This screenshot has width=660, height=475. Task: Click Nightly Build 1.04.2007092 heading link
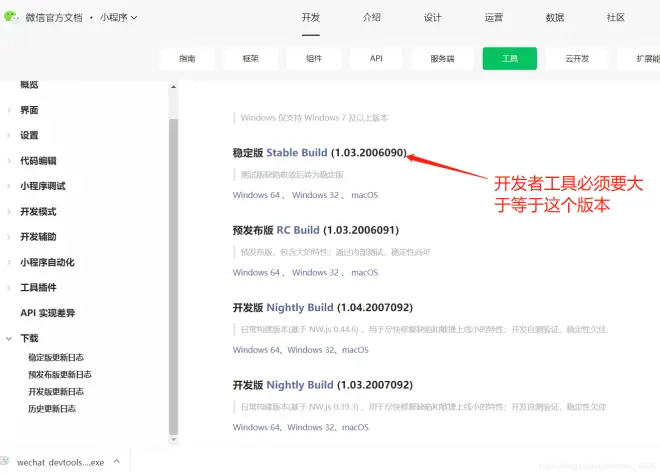(300, 307)
